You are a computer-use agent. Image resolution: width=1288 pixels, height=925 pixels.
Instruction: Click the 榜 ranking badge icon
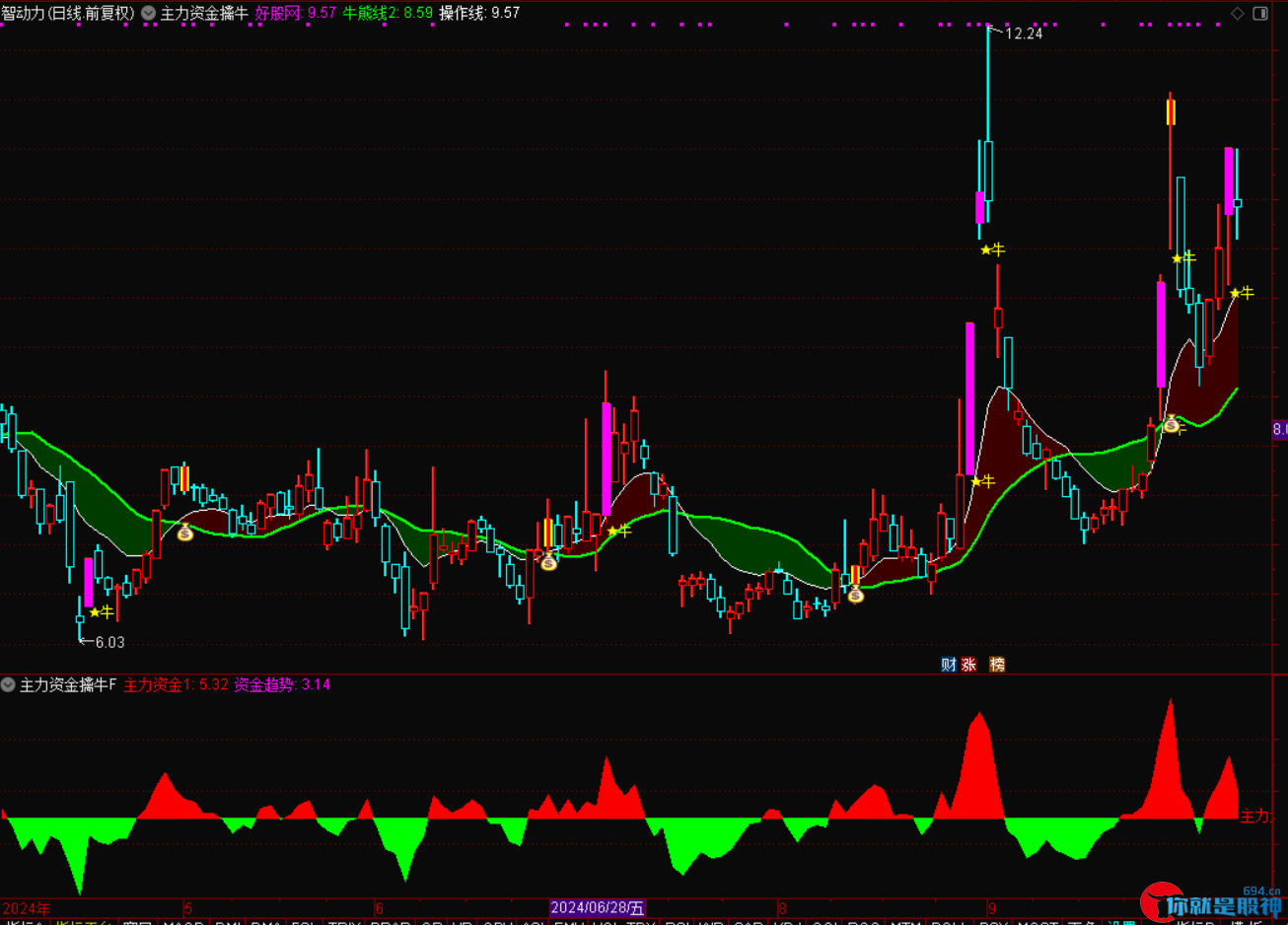click(997, 665)
